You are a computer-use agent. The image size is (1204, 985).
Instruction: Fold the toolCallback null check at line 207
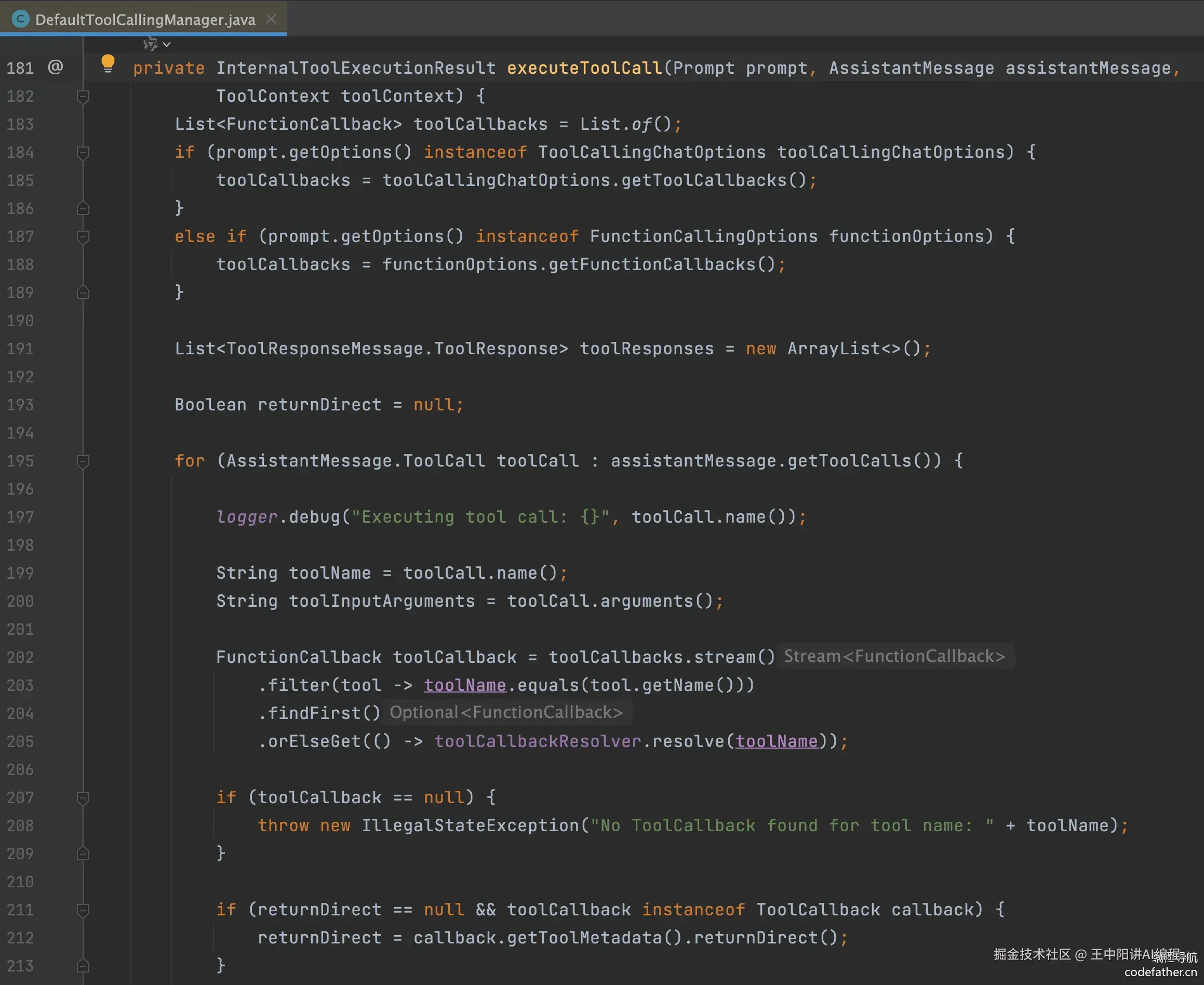83,798
